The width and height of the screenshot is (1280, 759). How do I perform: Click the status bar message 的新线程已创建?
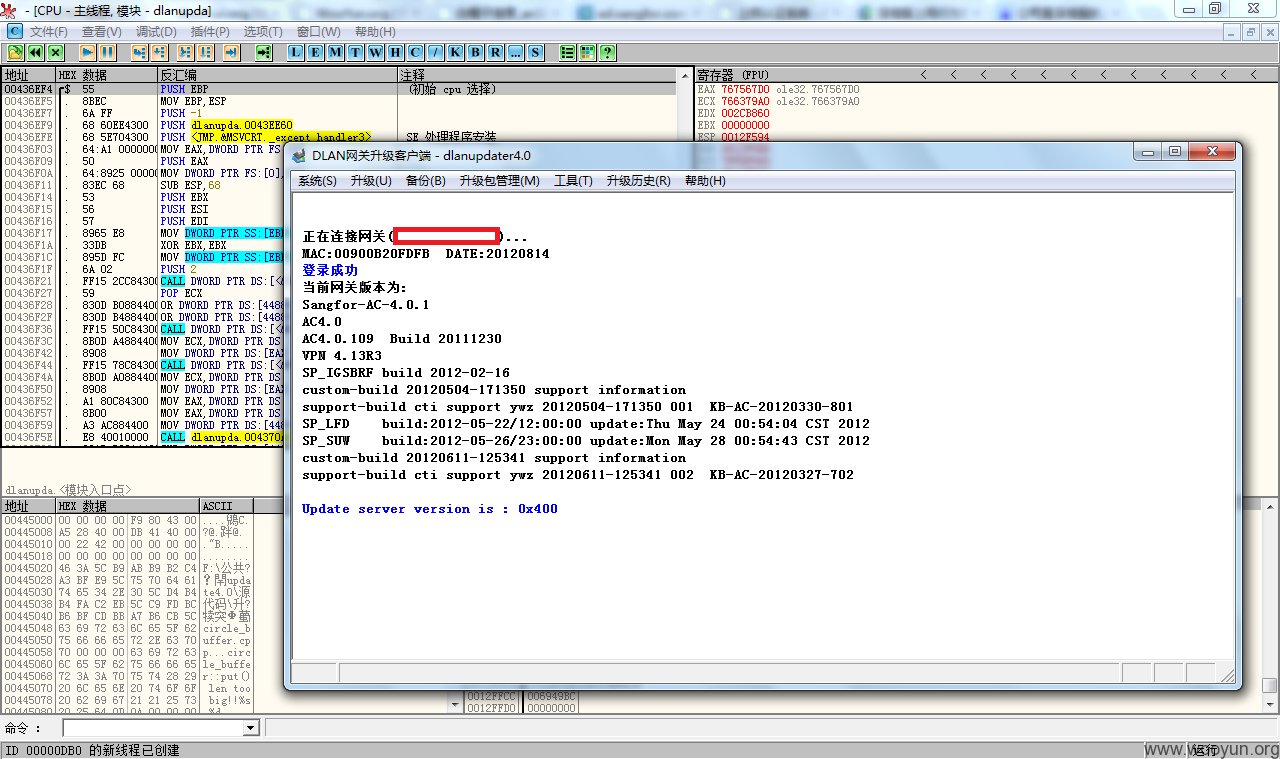[x=134, y=750]
